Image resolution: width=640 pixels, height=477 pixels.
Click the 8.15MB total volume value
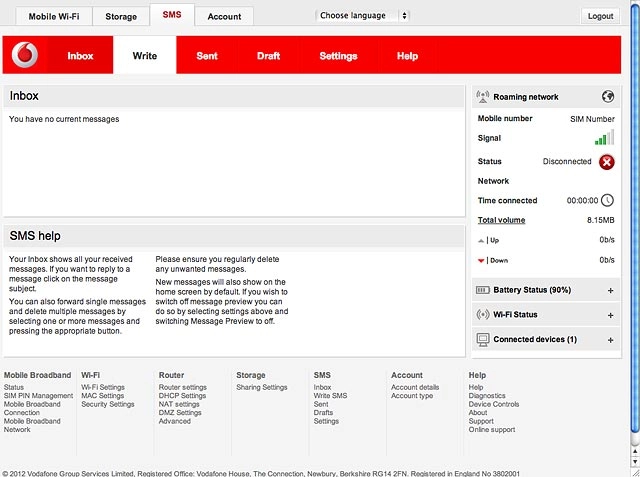tap(600, 220)
